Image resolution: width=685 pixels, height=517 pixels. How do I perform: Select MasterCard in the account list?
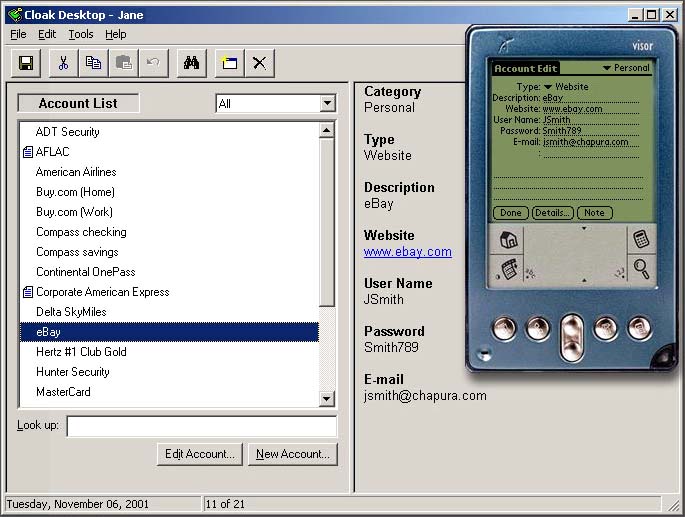pos(170,392)
